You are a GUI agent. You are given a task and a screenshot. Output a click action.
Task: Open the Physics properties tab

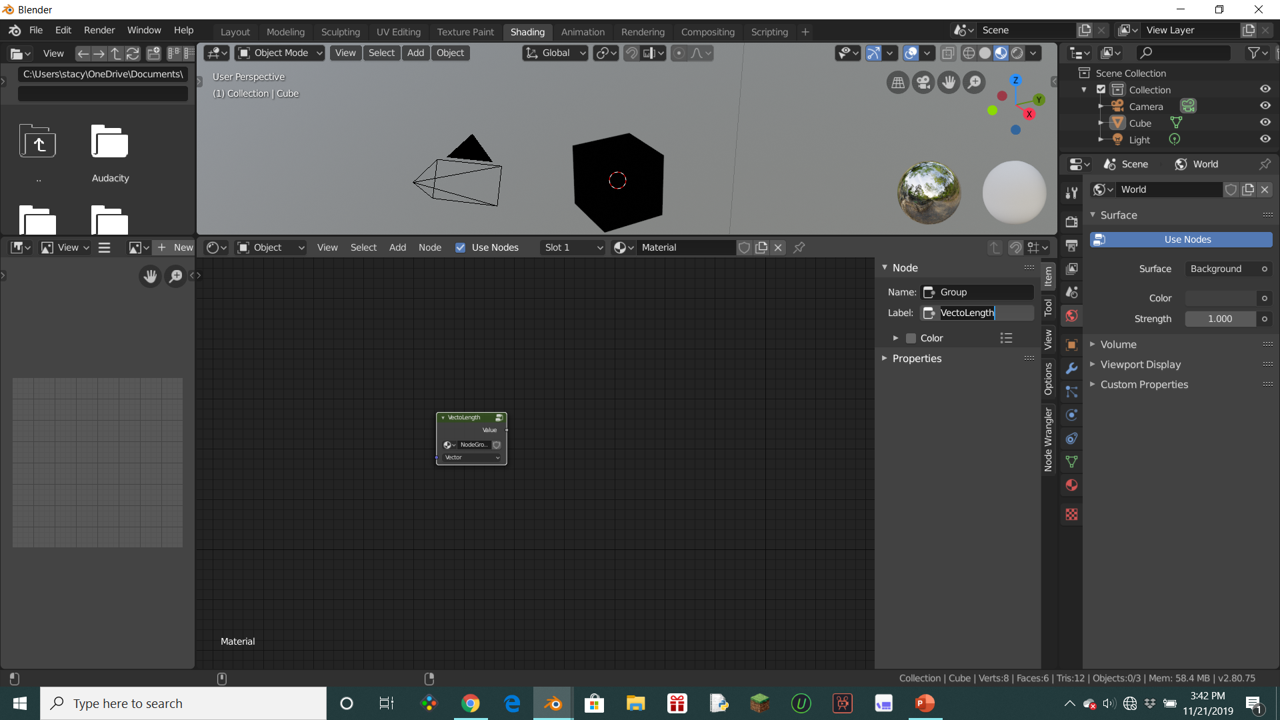coord(1071,415)
